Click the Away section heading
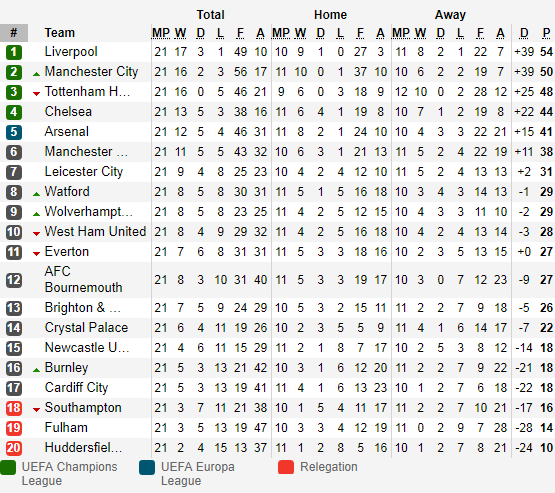This screenshot has width=555, height=493. click(450, 15)
